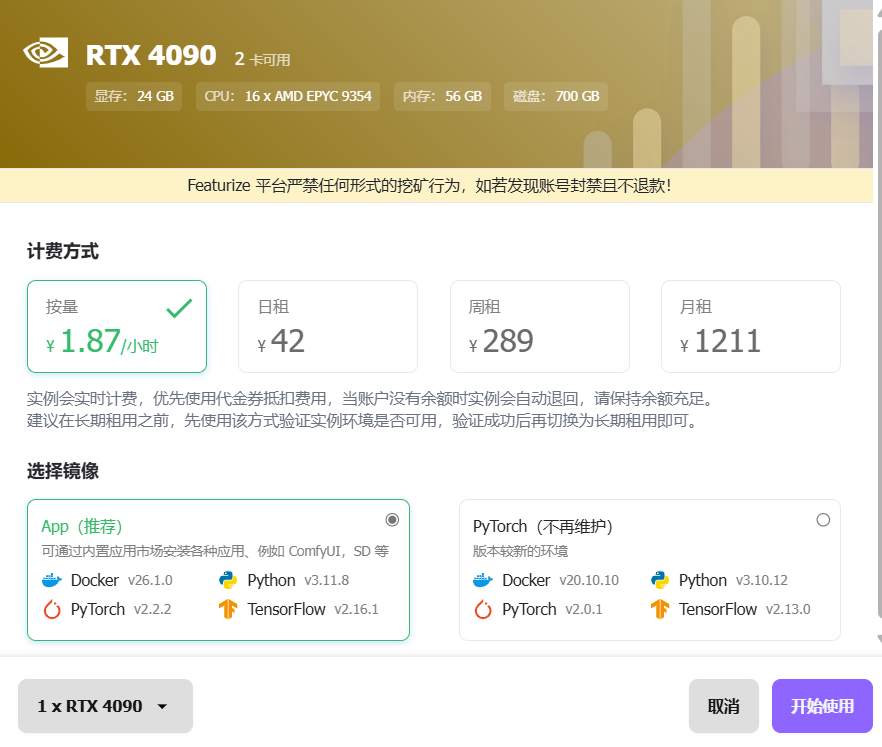882x747 pixels.
Task: Click the TensorFlow icon showing v2.13.0
Action: [660, 609]
